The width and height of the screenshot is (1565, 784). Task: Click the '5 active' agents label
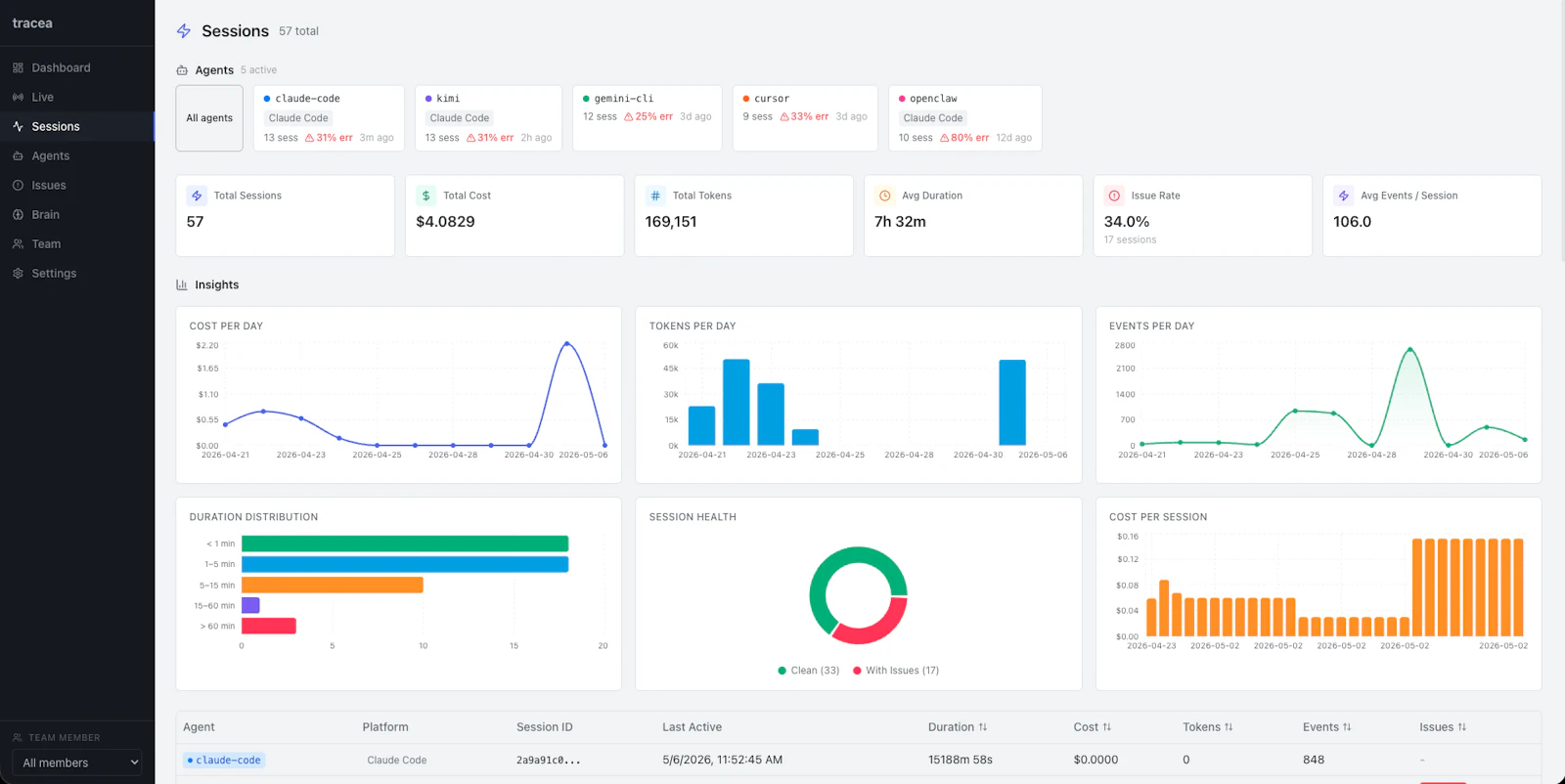[258, 70]
